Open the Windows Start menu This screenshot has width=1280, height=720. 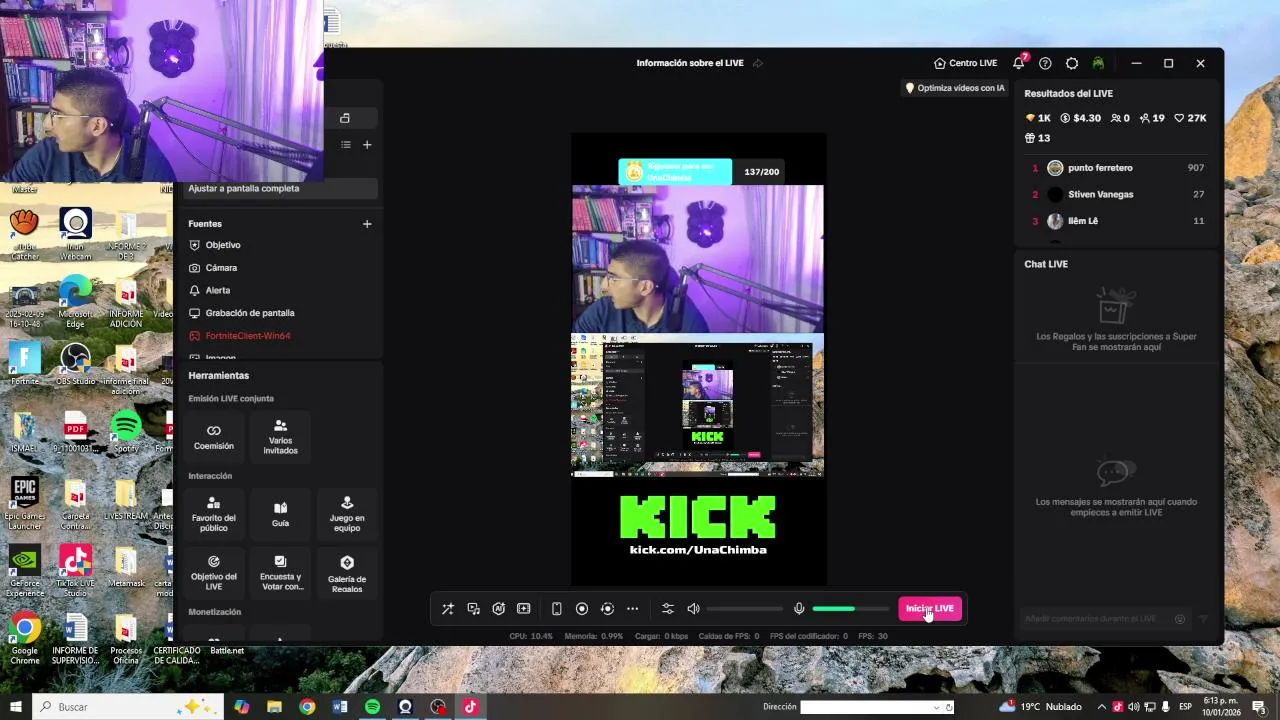click(x=15, y=707)
